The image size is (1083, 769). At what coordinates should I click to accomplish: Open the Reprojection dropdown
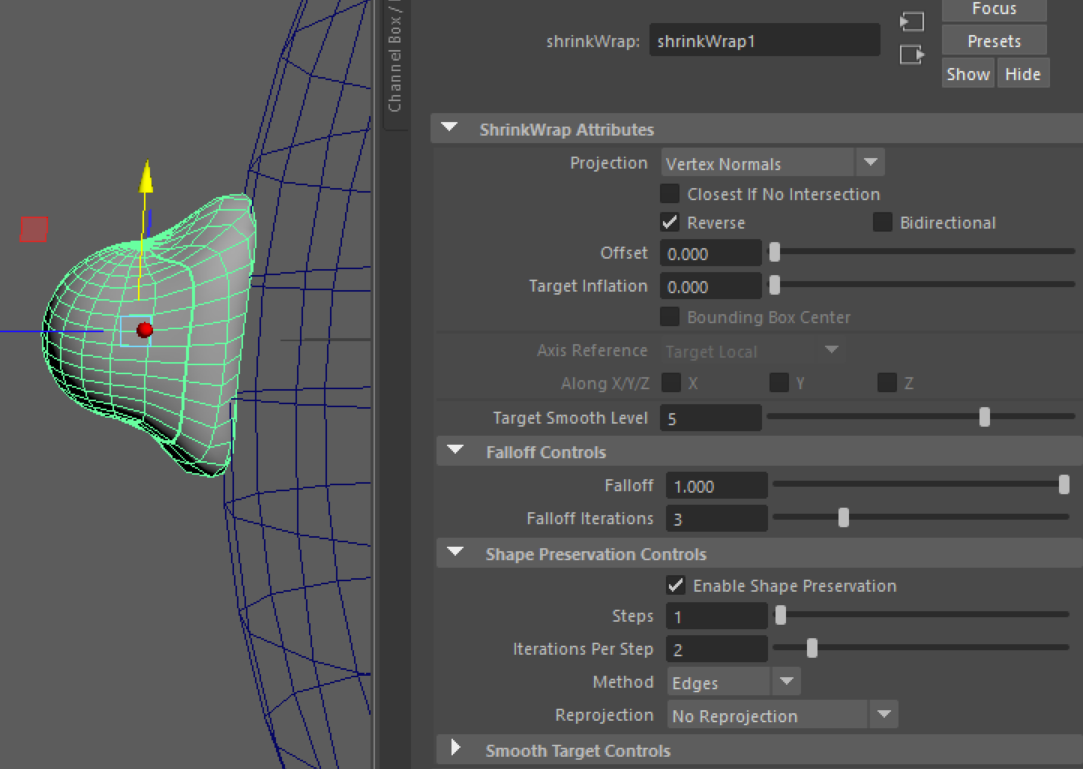point(883,714)
